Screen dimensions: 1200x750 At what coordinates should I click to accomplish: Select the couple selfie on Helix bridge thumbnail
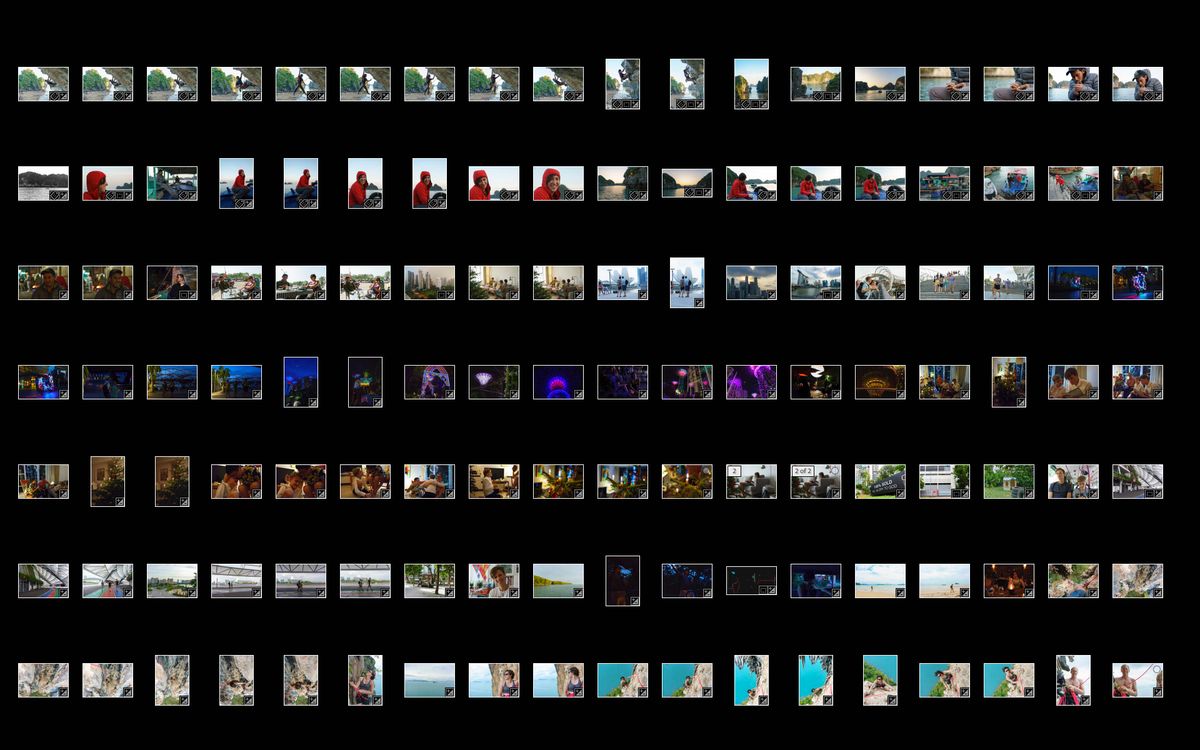click(x=880, y=283)
